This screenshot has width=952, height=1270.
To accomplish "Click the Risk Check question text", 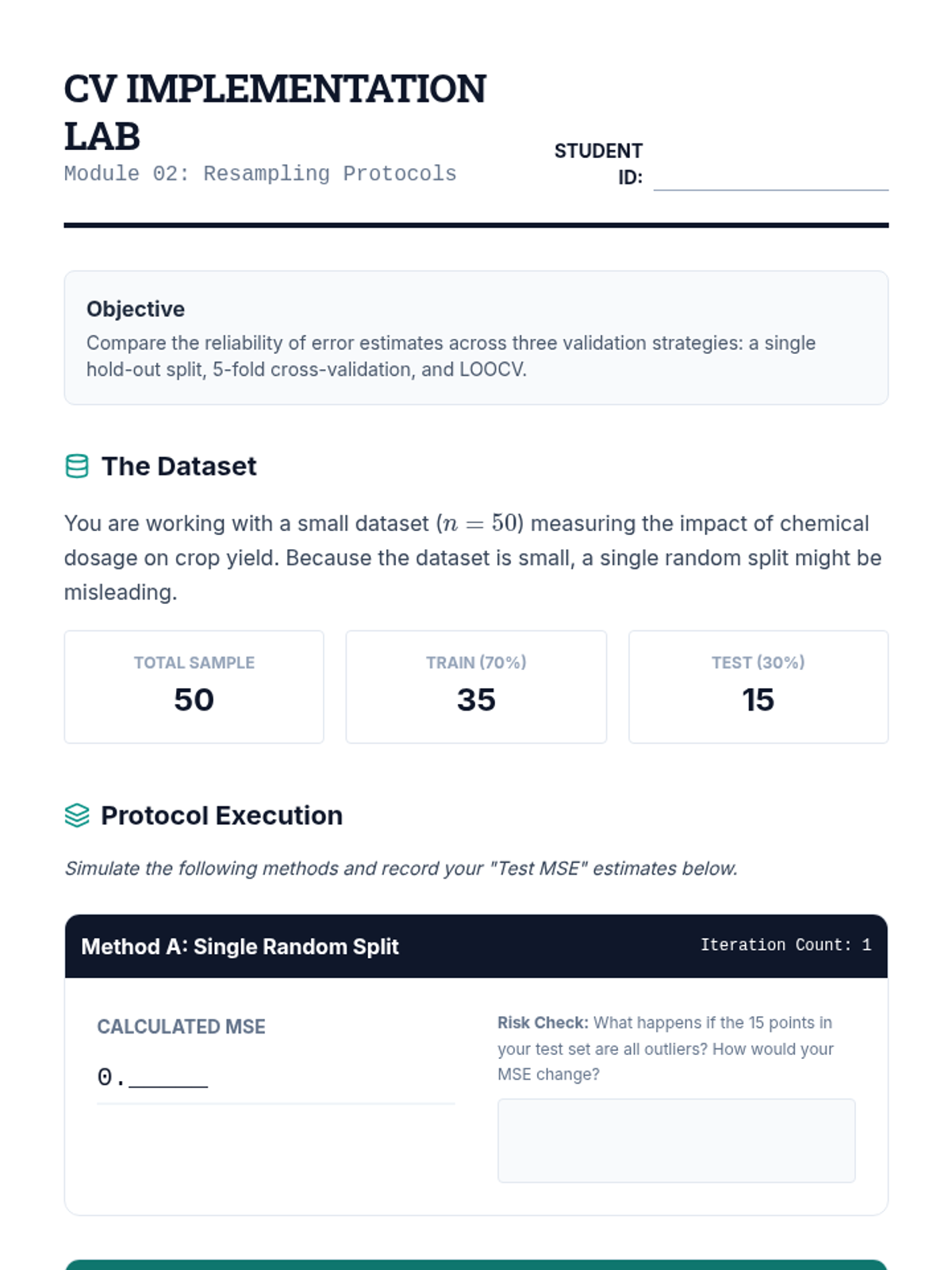I will coord(665,1049).
